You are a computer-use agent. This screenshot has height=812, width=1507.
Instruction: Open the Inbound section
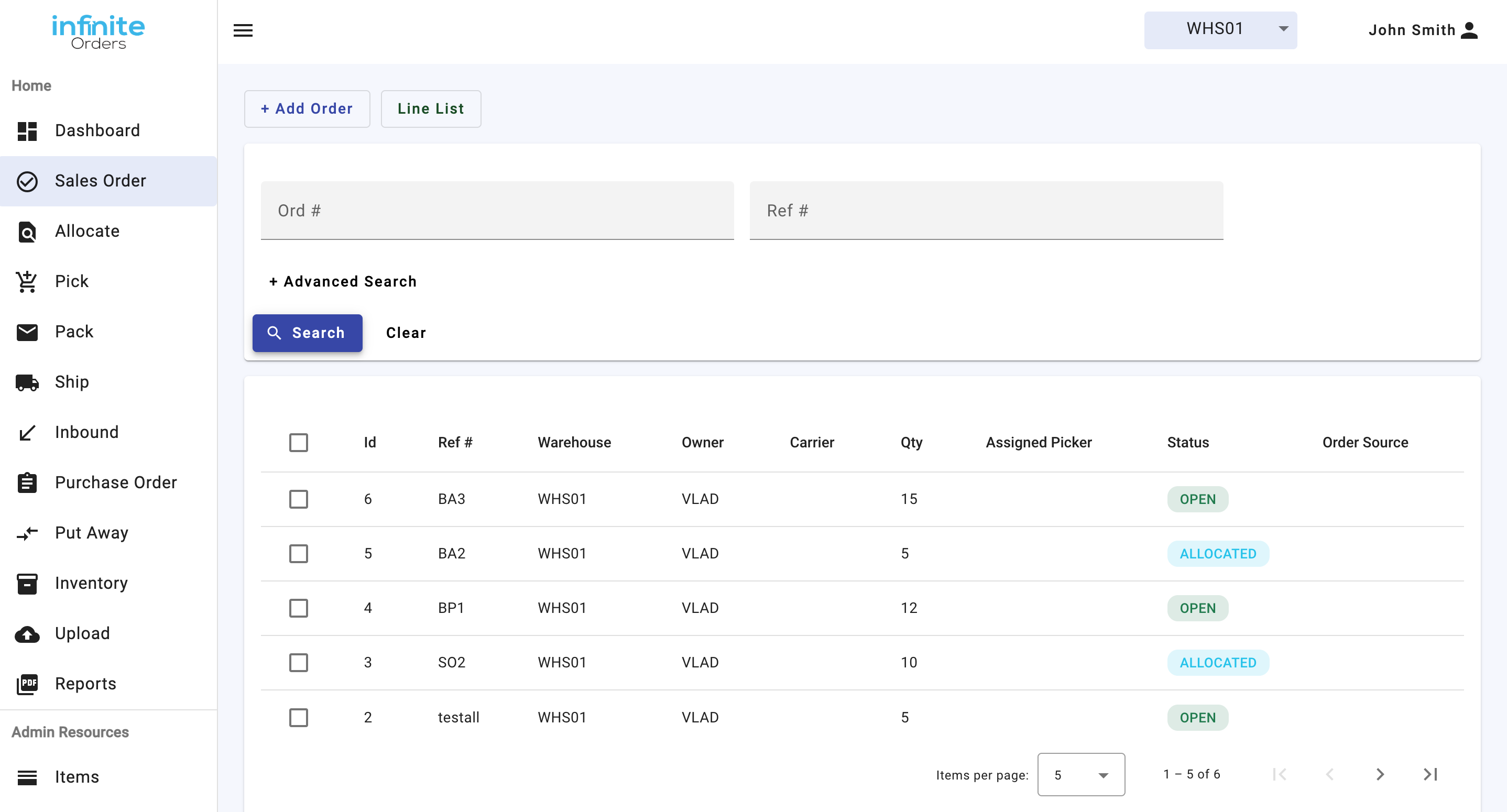pyautogui.click(x=86, y=432)
